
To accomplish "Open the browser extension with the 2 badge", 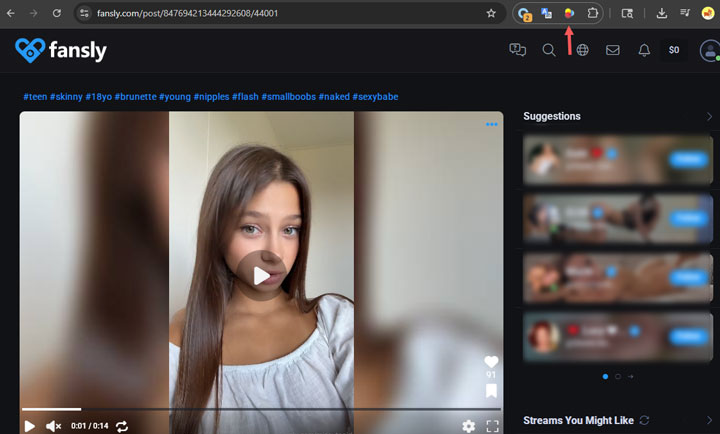I will point(524,14).
